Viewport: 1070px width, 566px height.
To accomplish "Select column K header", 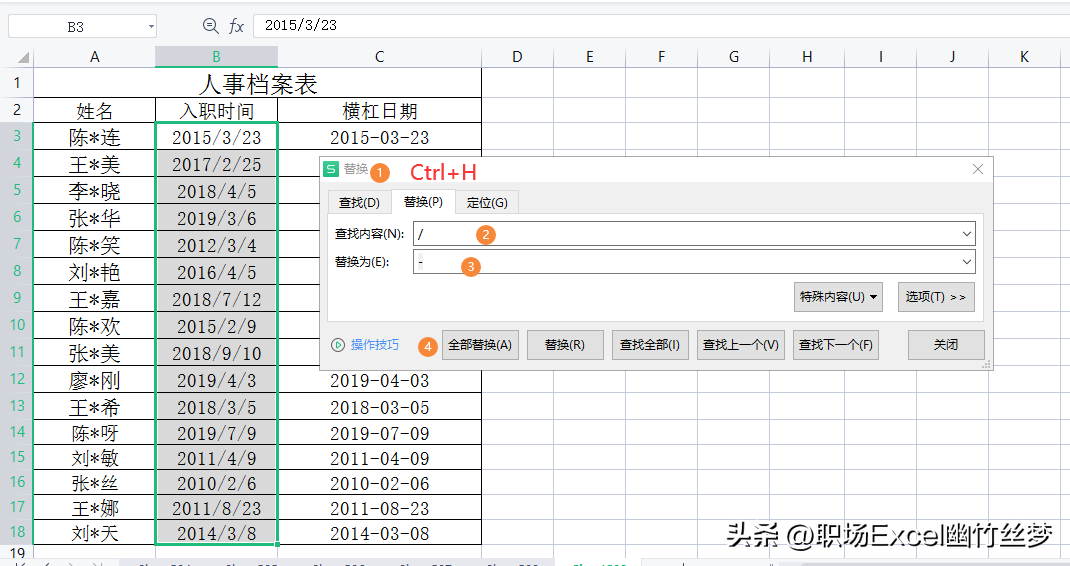I will pyautogui.click(x=1024, y=57).
